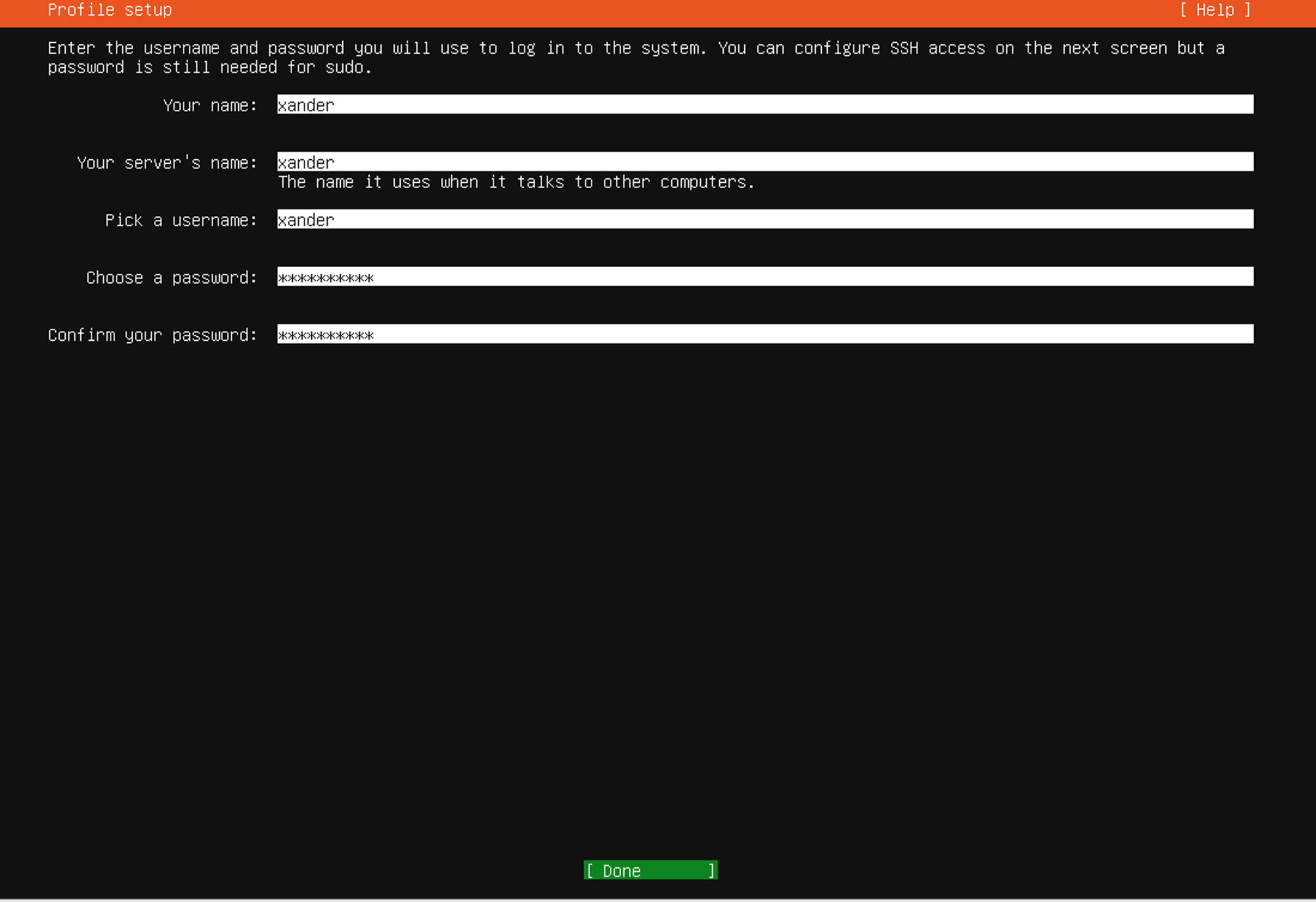Click the "Your server's name:" label

[x=167, y=163]
